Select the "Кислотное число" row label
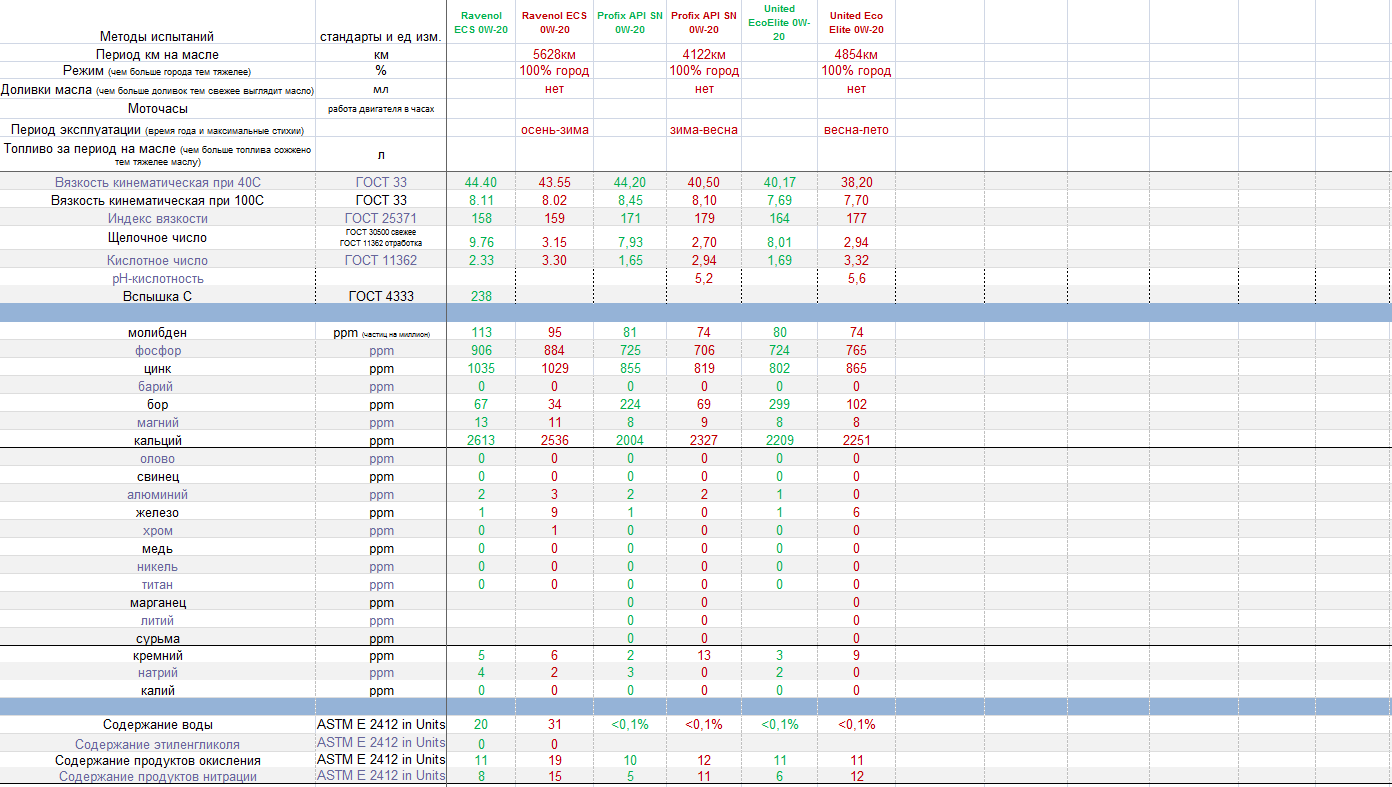 coord(157,260)
